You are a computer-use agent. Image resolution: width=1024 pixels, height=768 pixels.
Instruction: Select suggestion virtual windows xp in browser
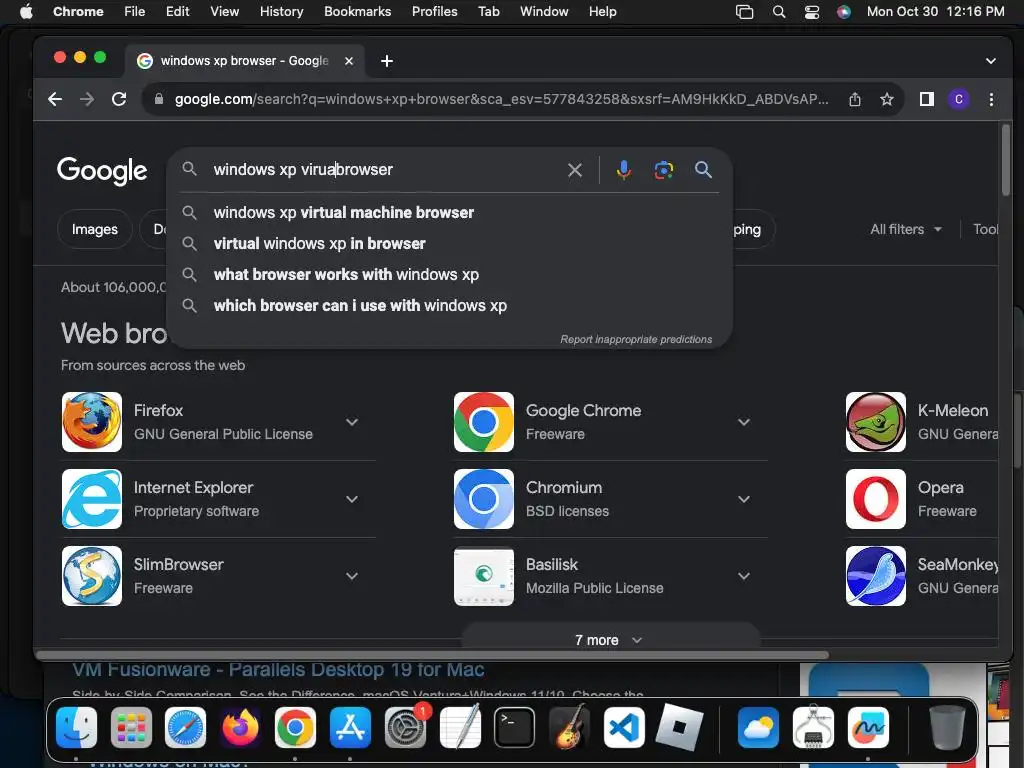pos(450,244)
